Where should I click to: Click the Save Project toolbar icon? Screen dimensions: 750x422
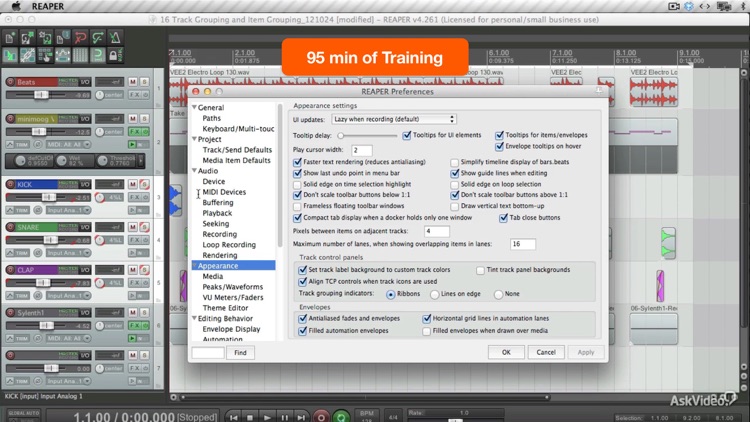click(45, 37)
